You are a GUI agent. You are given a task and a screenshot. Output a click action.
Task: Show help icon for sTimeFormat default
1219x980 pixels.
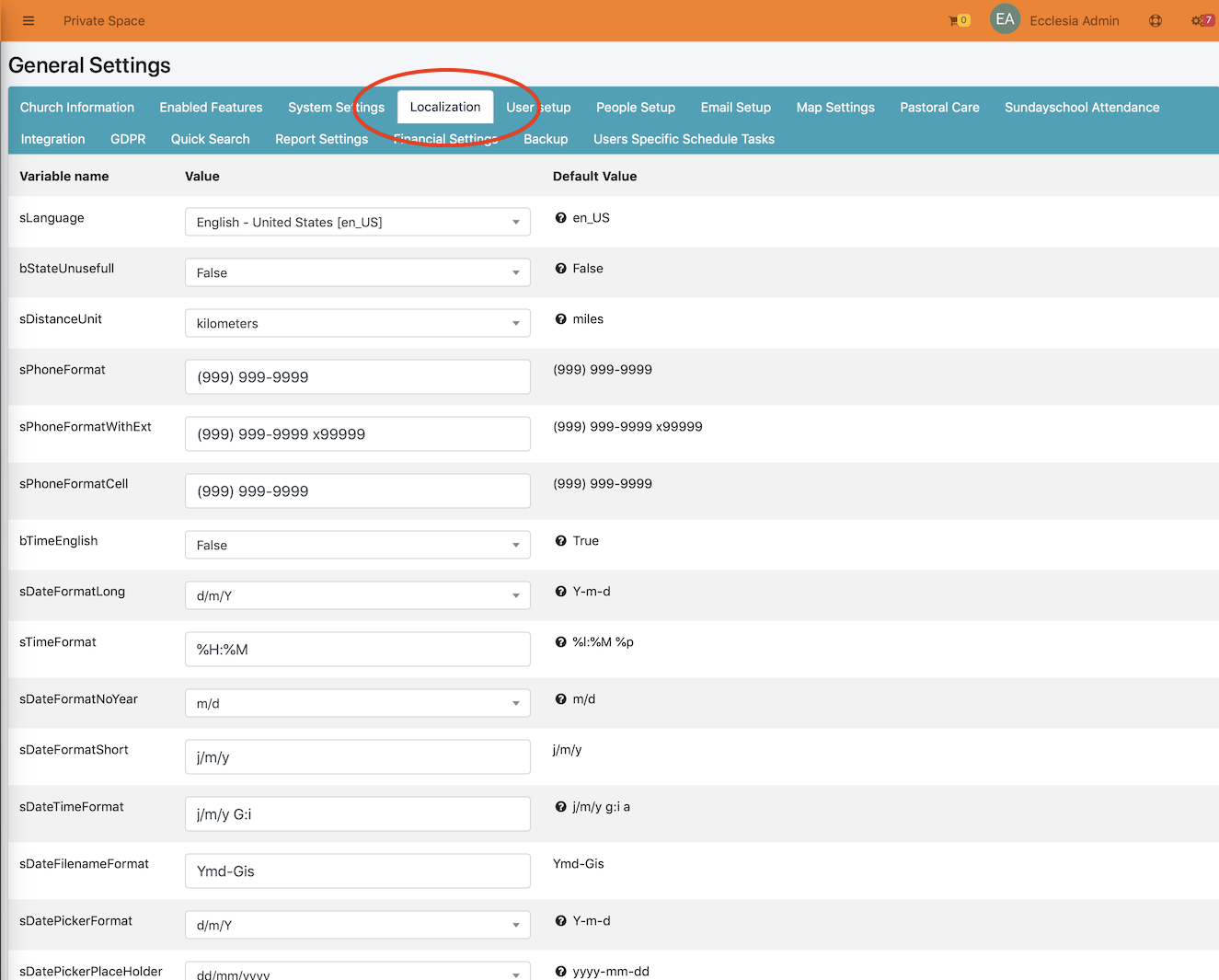point(560,642)
